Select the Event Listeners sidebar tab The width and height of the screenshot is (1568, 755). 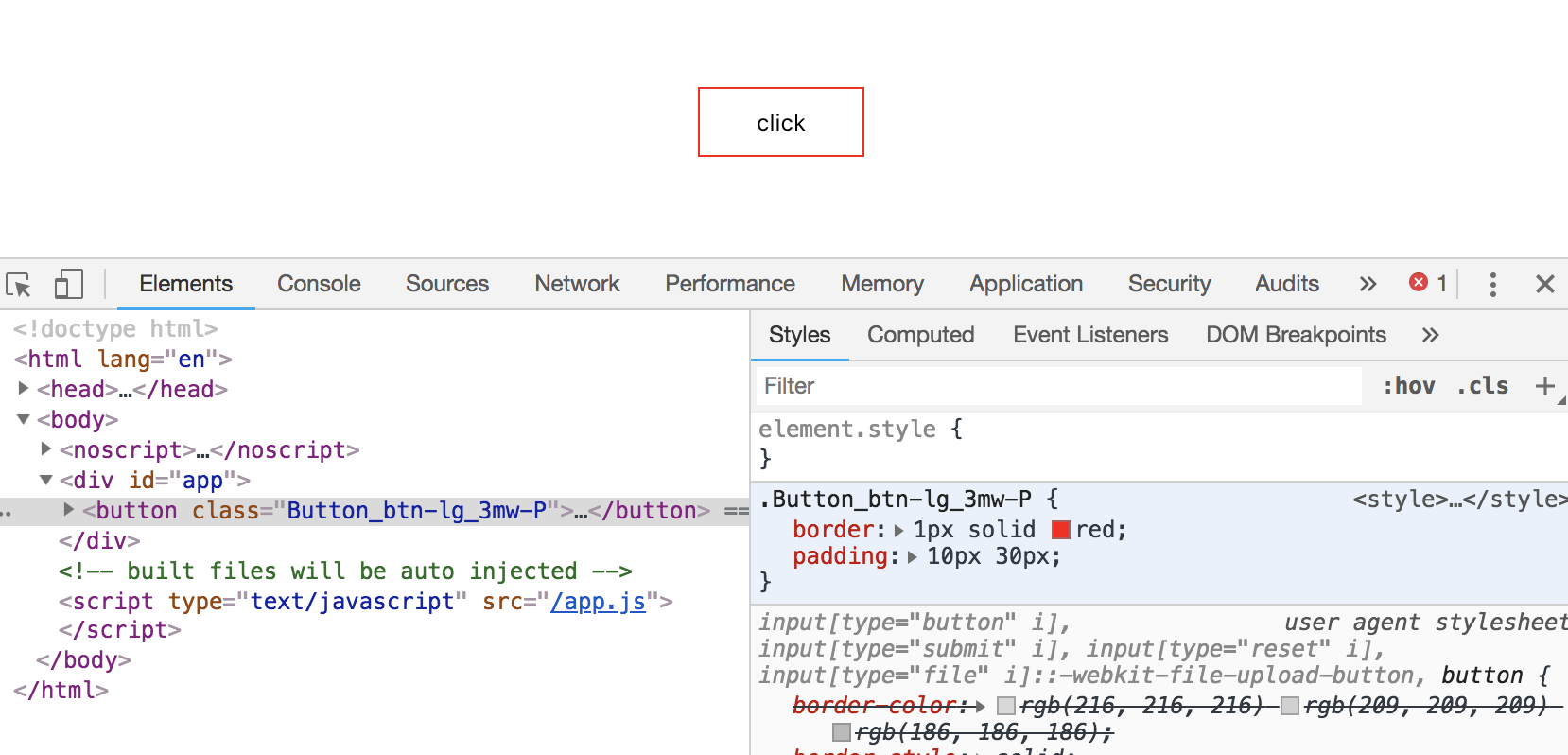[x=1090, y=335]
